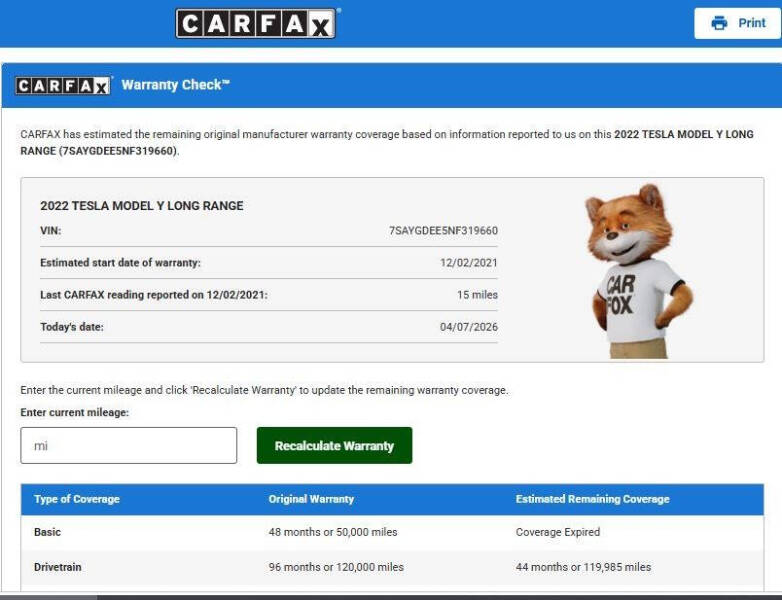The width and height of the screenshot is (782, 600).
Task: Click the 2022 TESLA MODEL Y LONG RANGE card title
Action: [x=142, y=205]
